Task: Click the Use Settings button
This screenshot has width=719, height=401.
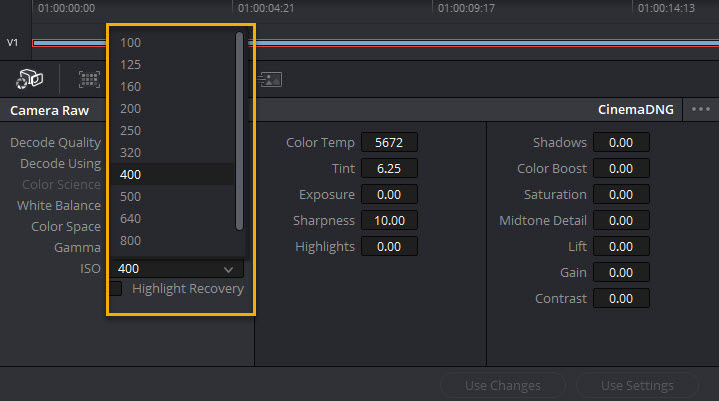Action: click(636, 385)
